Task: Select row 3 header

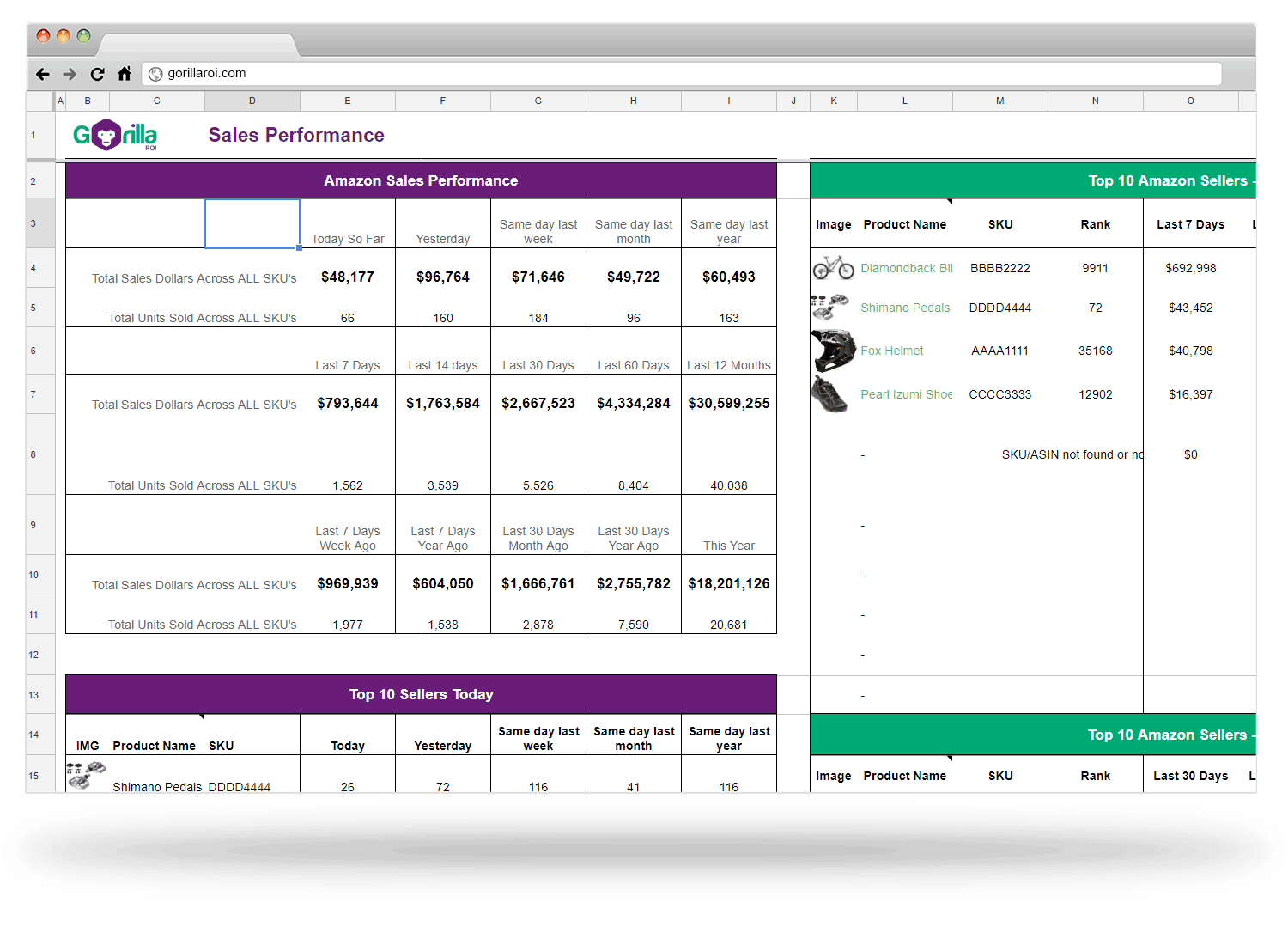Action: point(40,223)
